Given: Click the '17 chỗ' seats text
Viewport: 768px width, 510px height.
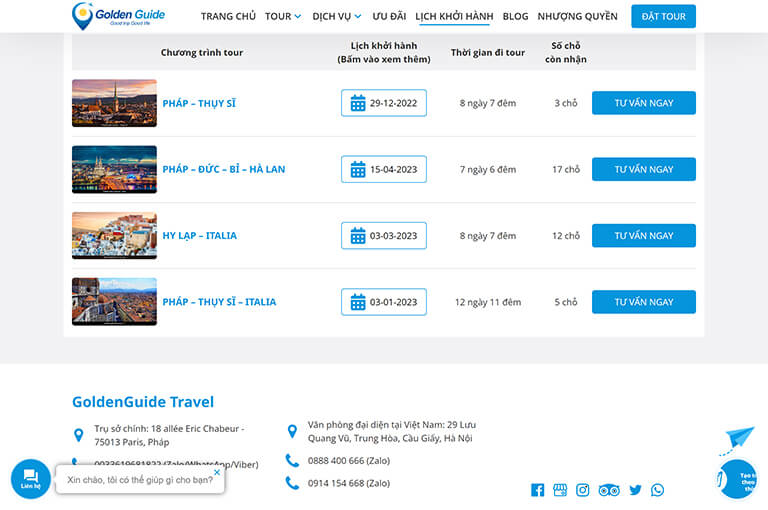Looking at the screenshot, I should tap(566, 170).
